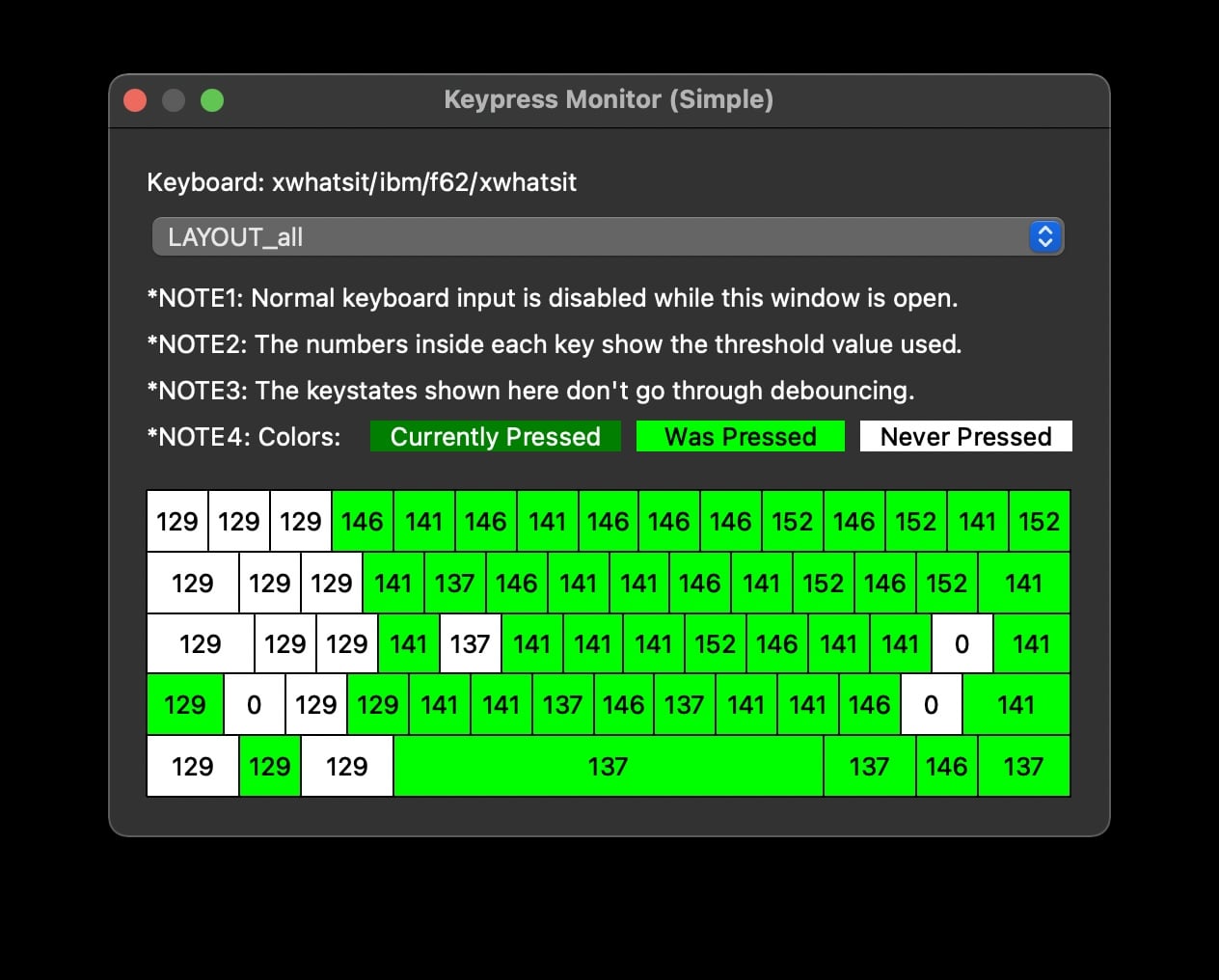Click the green 152 key at top-right
Screen dimensions: 1219x980
pyautogui.click(x=1040, y=521)
